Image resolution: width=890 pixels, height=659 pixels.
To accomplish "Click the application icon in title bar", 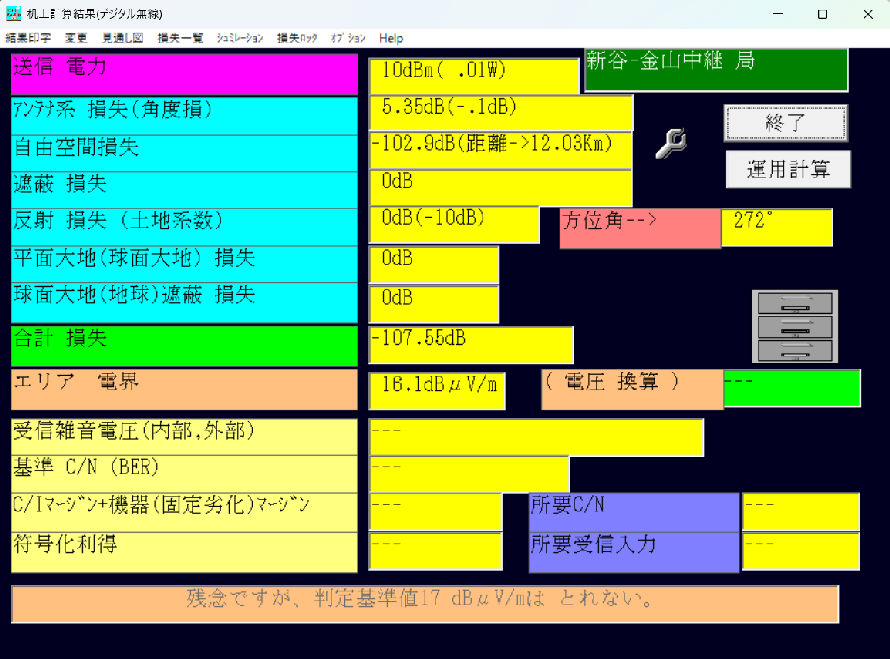I will [13, 14].
